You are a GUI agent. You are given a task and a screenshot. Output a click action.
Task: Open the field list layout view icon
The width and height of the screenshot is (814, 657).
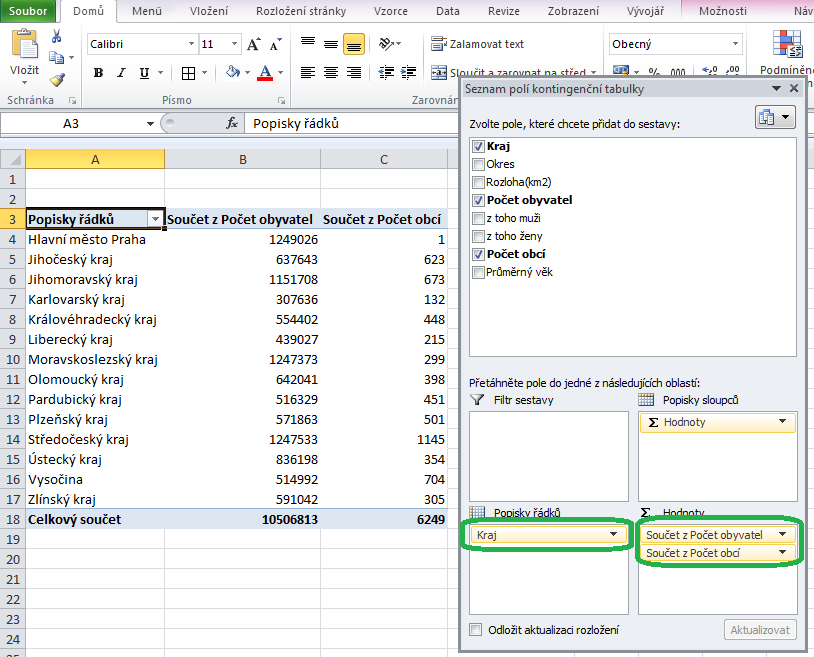(x=775, y=118)
